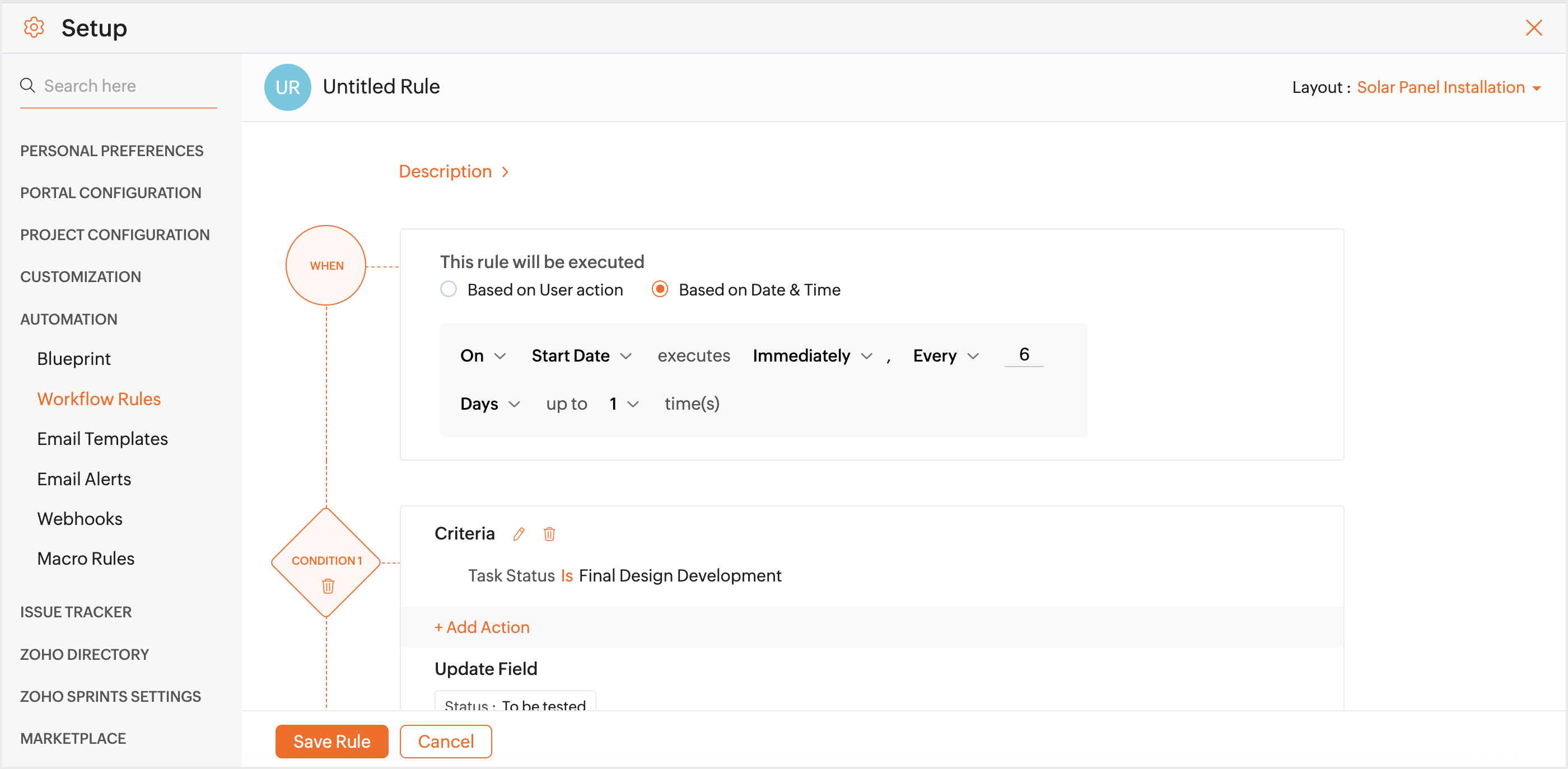Click the Save Rule button
This screenshot has height=769, width=1568.
(332, 741)
